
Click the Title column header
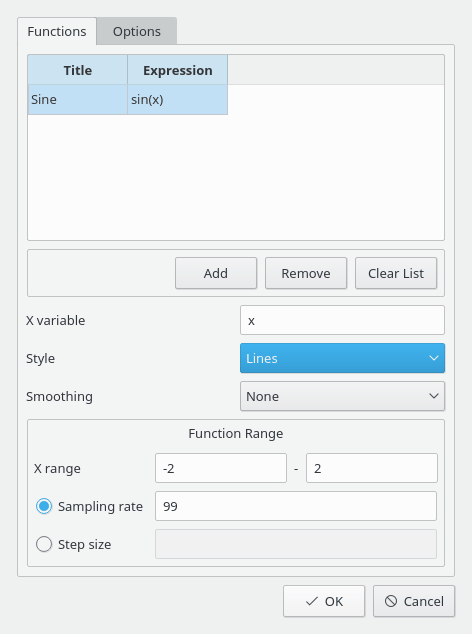click(x=78, y=70)
